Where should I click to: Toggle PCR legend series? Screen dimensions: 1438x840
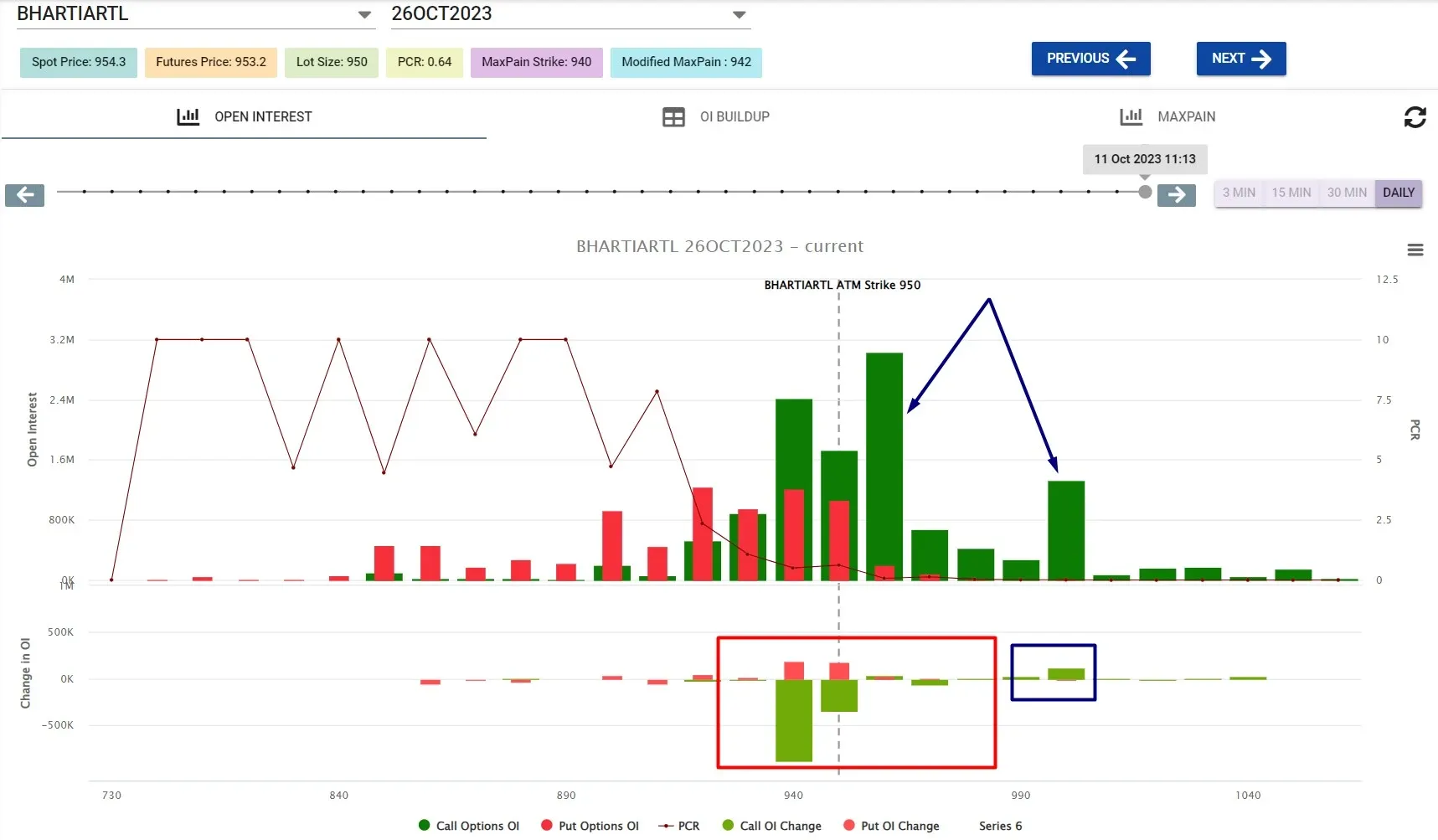(x=679, y=826)
